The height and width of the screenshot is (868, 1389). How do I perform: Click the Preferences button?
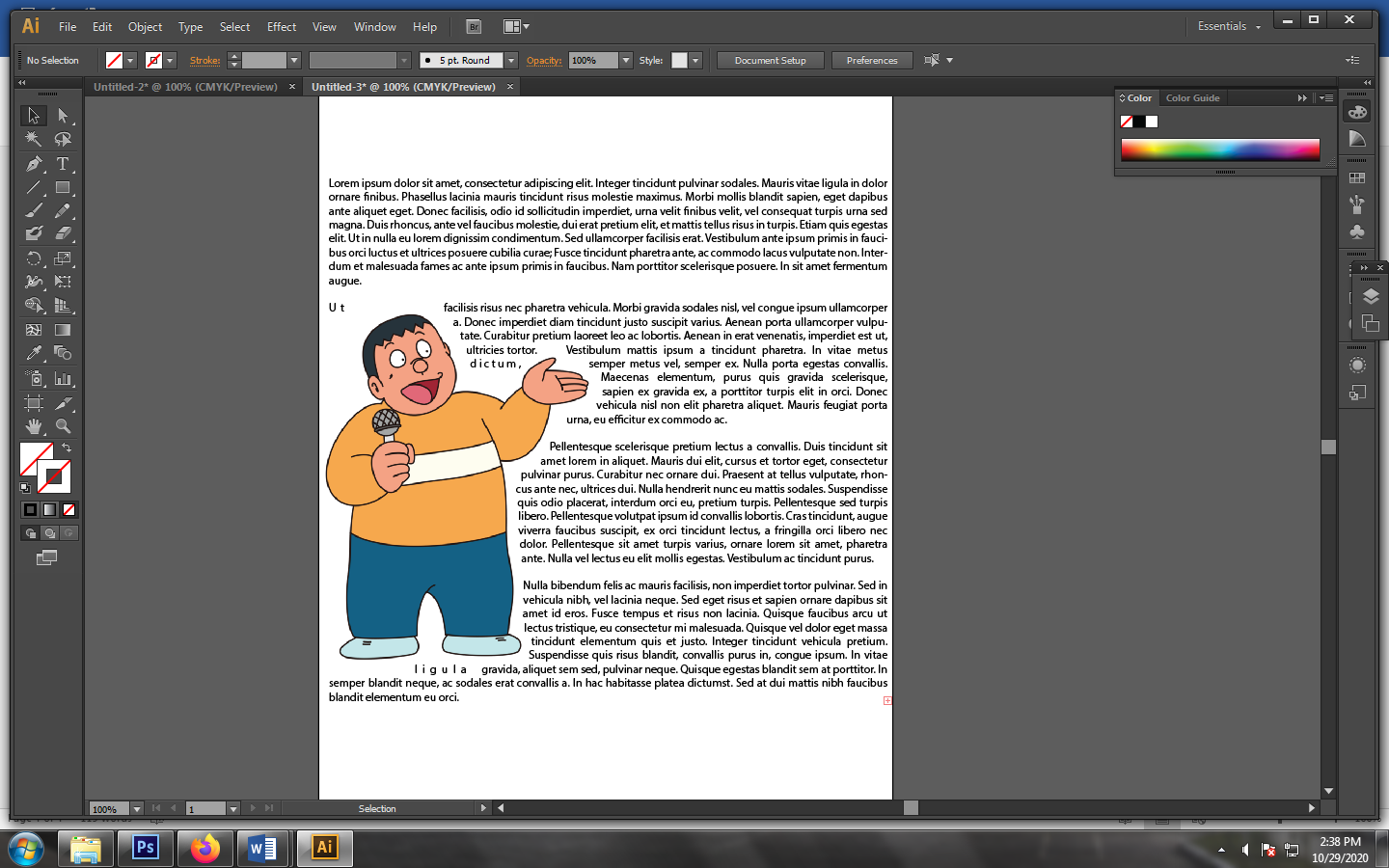[871, 61]
